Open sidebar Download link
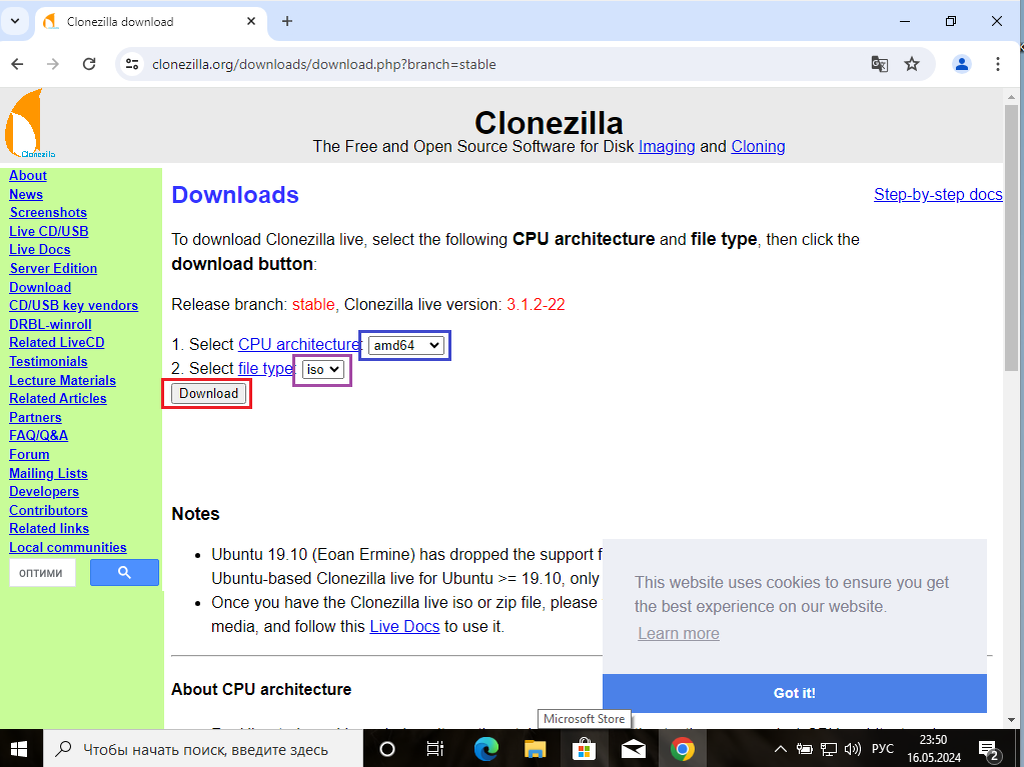 [x=40, y=287]
